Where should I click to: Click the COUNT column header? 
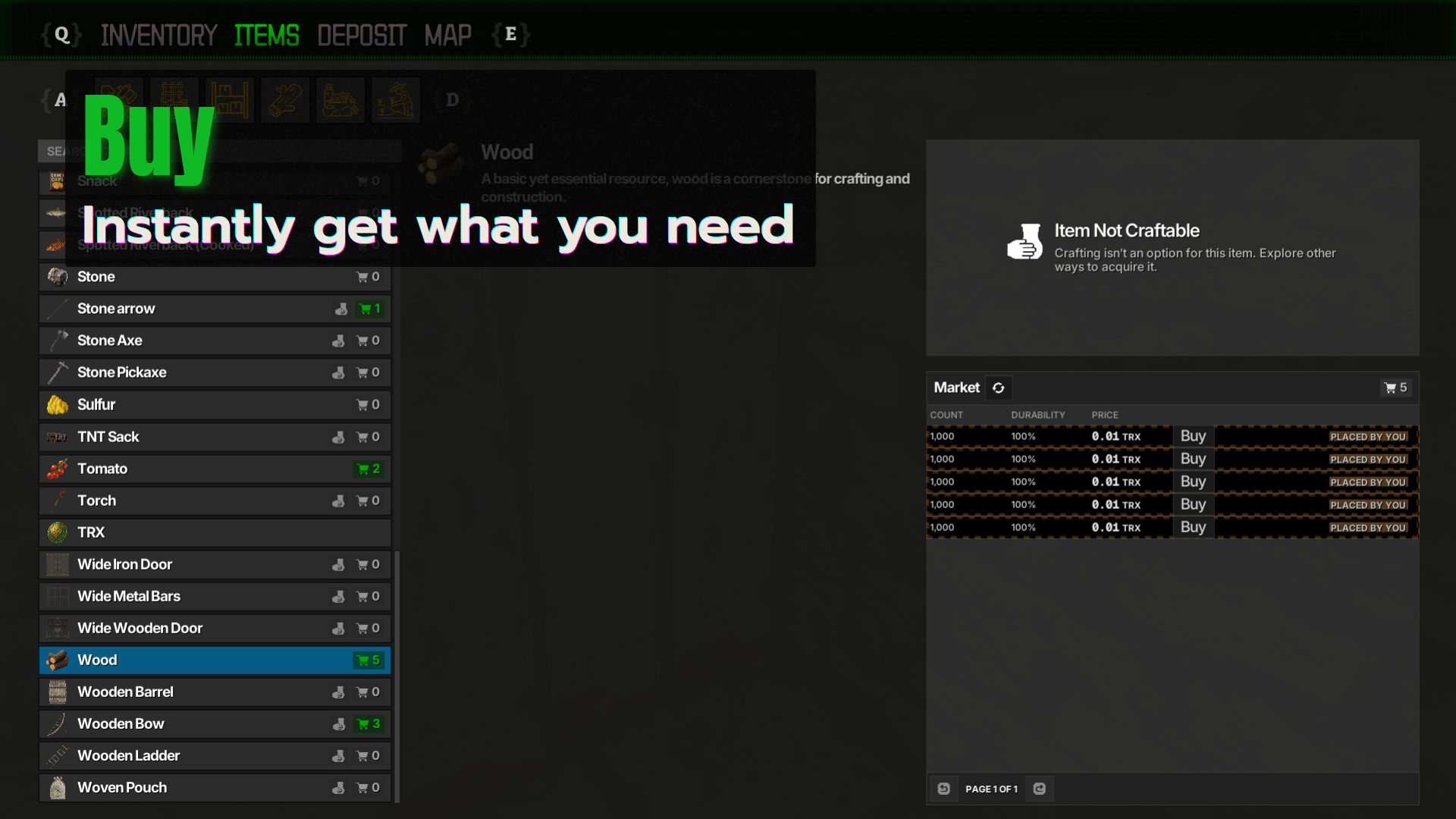click(x=946, y=415)
